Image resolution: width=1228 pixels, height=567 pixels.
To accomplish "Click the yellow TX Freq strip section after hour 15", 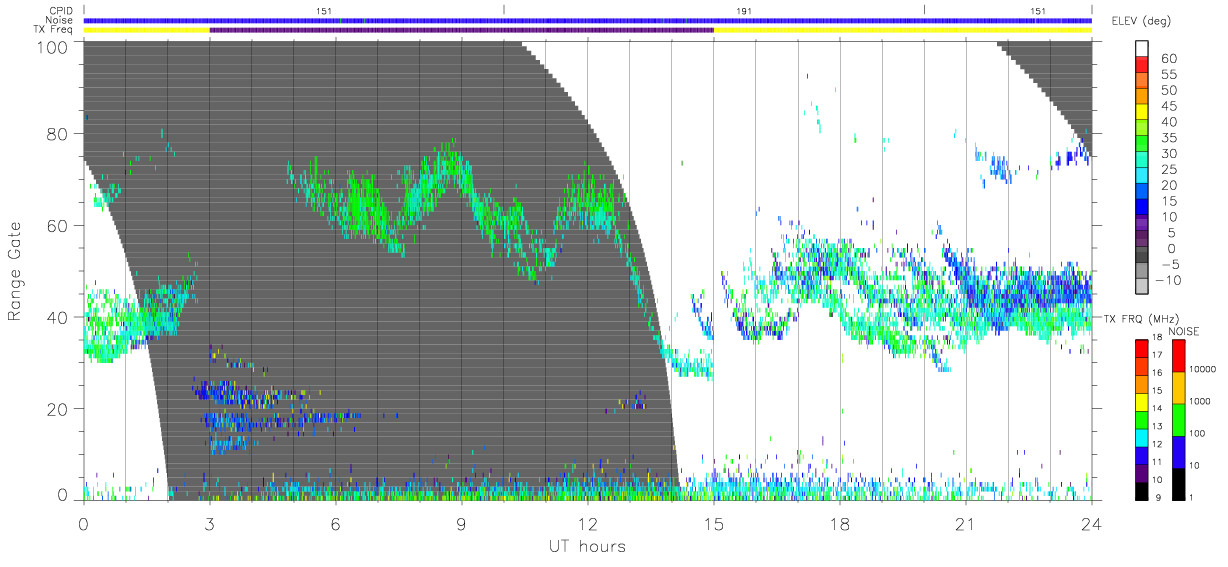I will (x=903, y=30).
